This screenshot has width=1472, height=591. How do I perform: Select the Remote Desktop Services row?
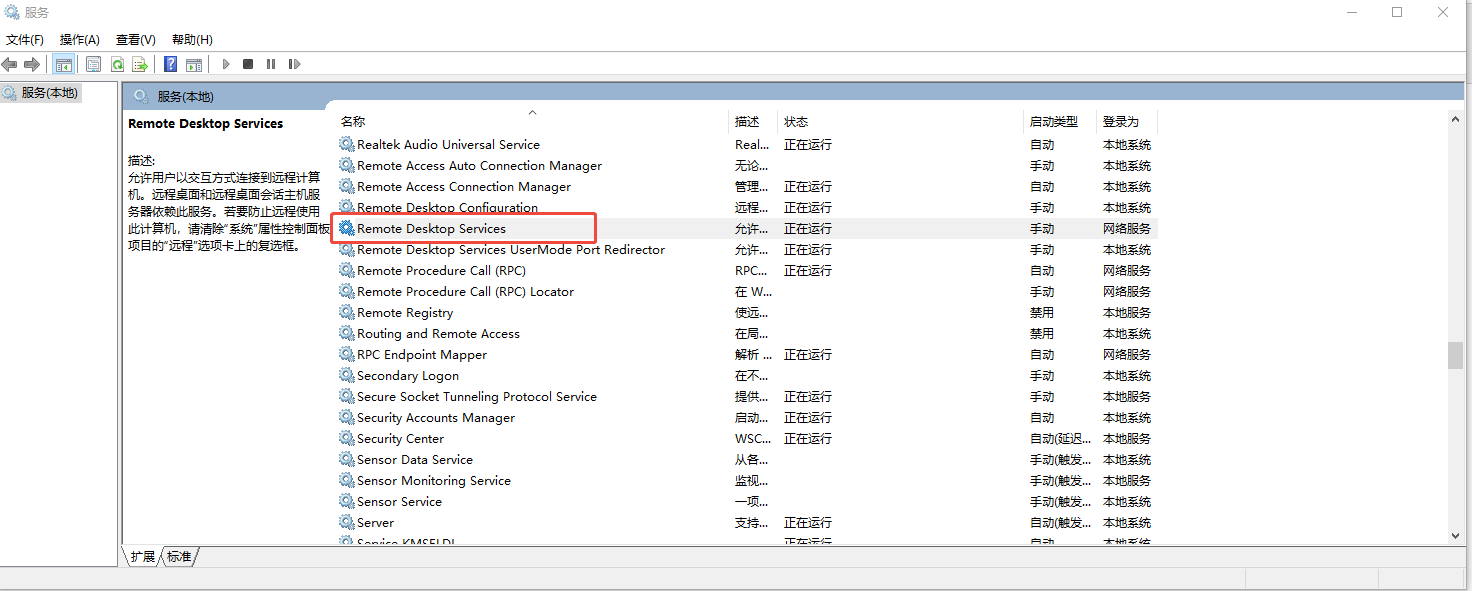(x=746, y=228)
